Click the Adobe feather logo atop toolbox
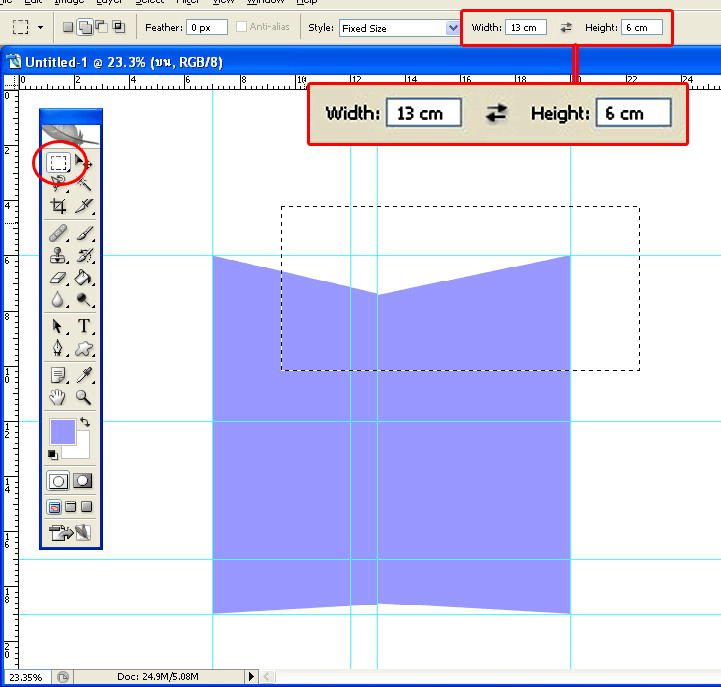 coord(70,135)
